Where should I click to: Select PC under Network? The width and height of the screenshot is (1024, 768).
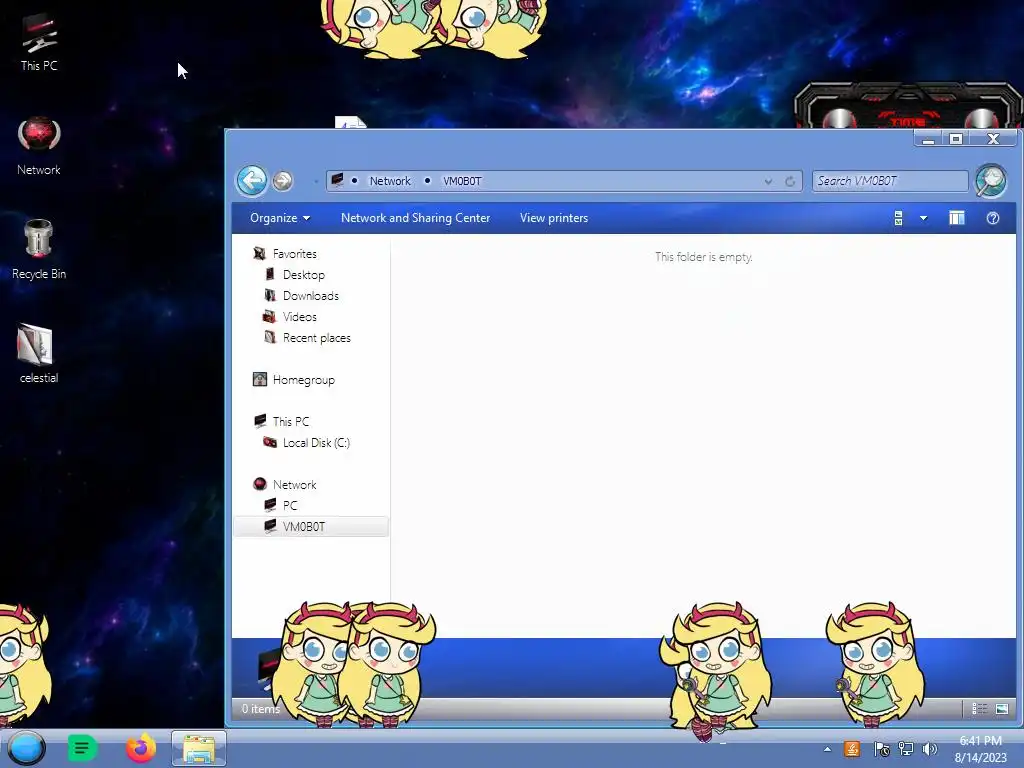pos(290,505)
